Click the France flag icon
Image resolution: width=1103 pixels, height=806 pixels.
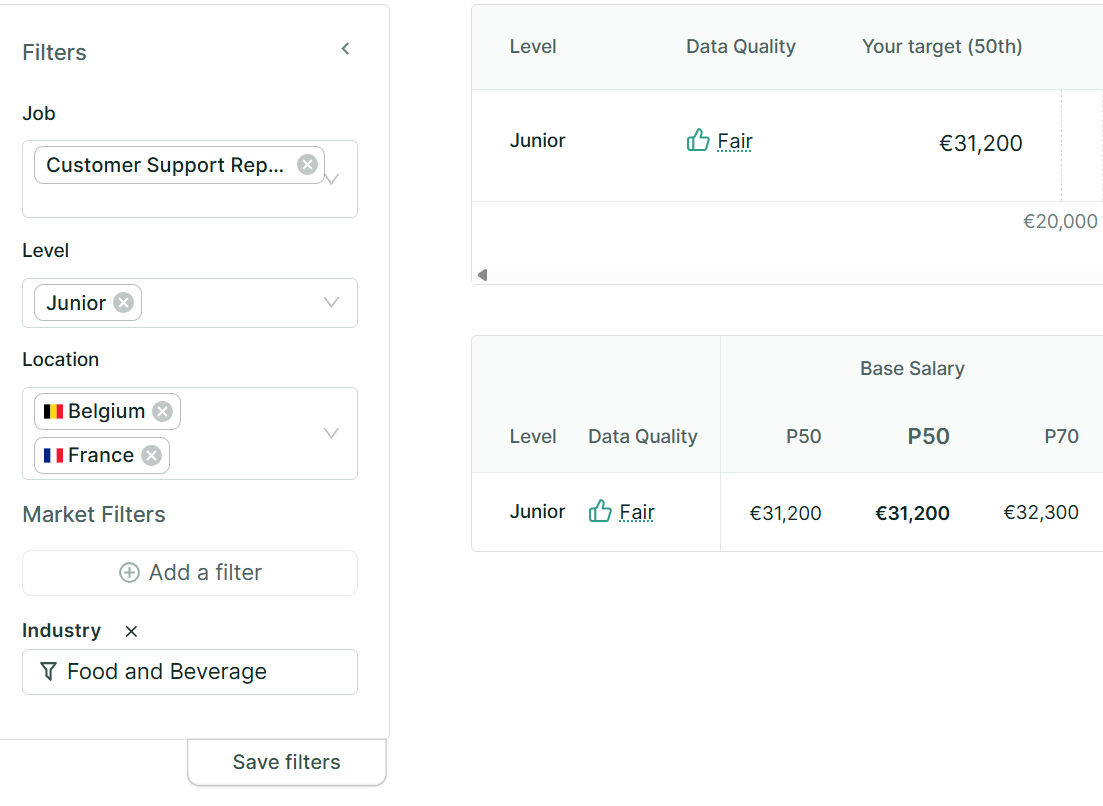coord(55,455)
